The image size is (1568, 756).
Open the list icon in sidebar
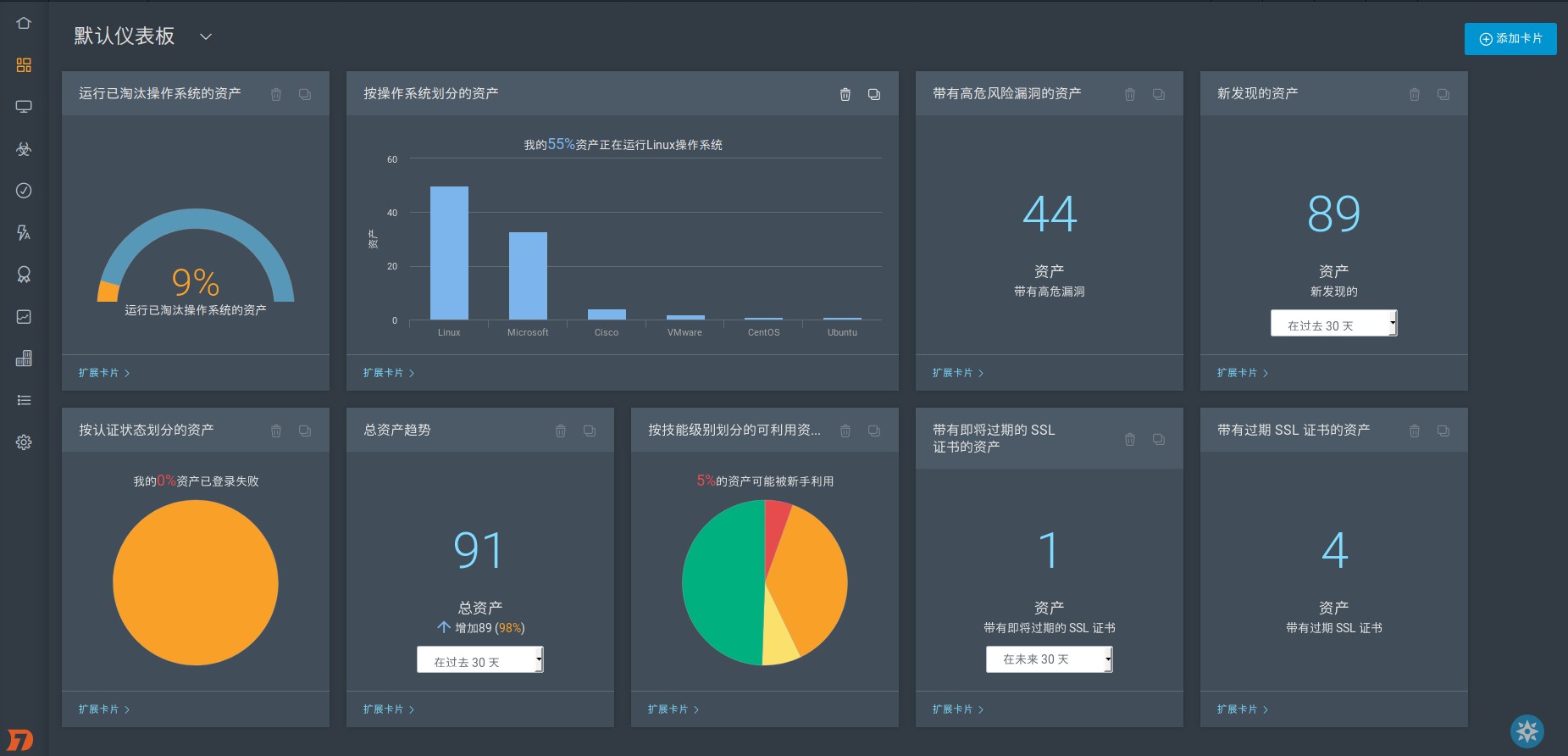(24, 400)
